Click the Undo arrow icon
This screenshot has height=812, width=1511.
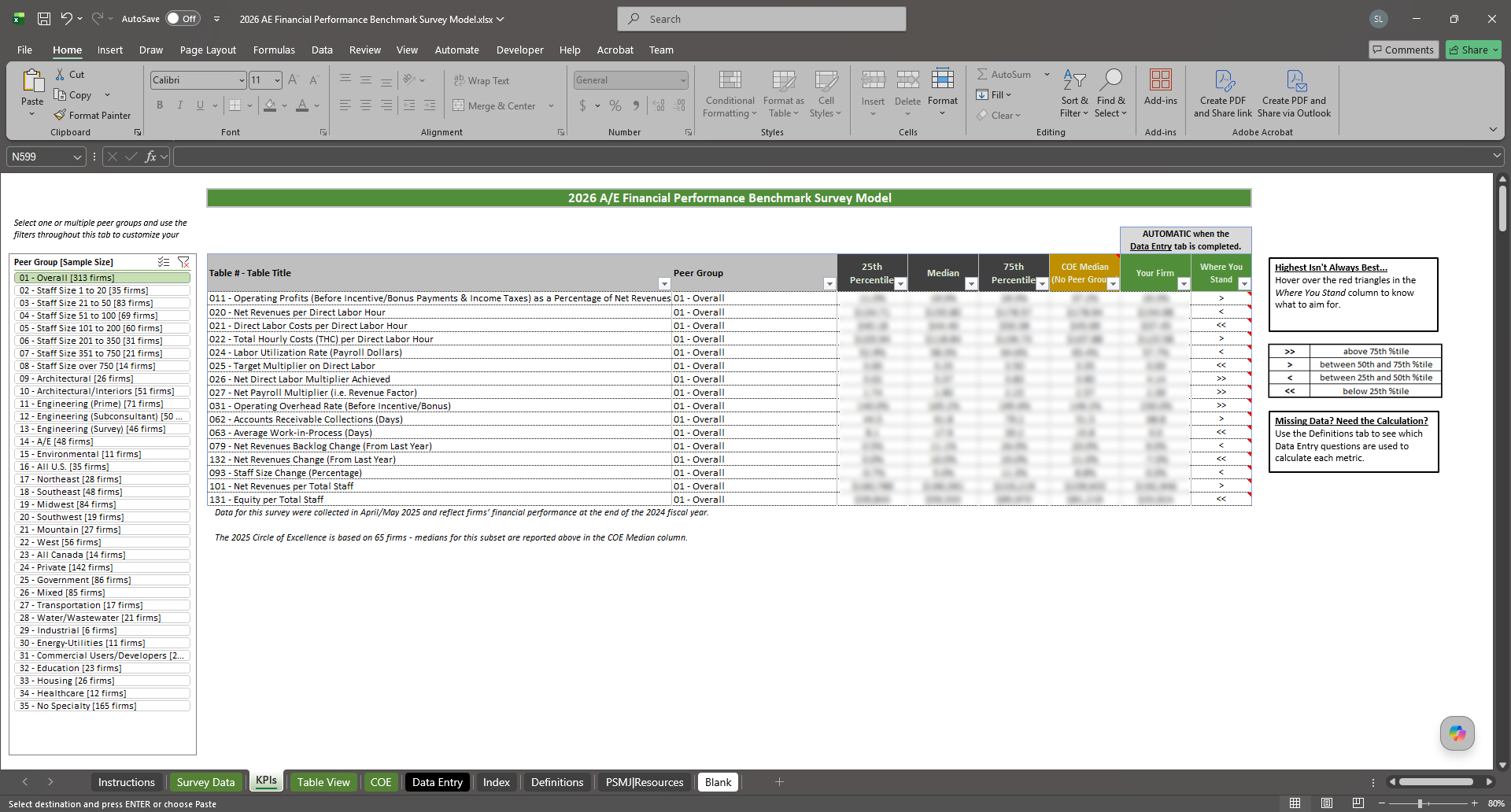pyautogui.click(x=66, y=19)
